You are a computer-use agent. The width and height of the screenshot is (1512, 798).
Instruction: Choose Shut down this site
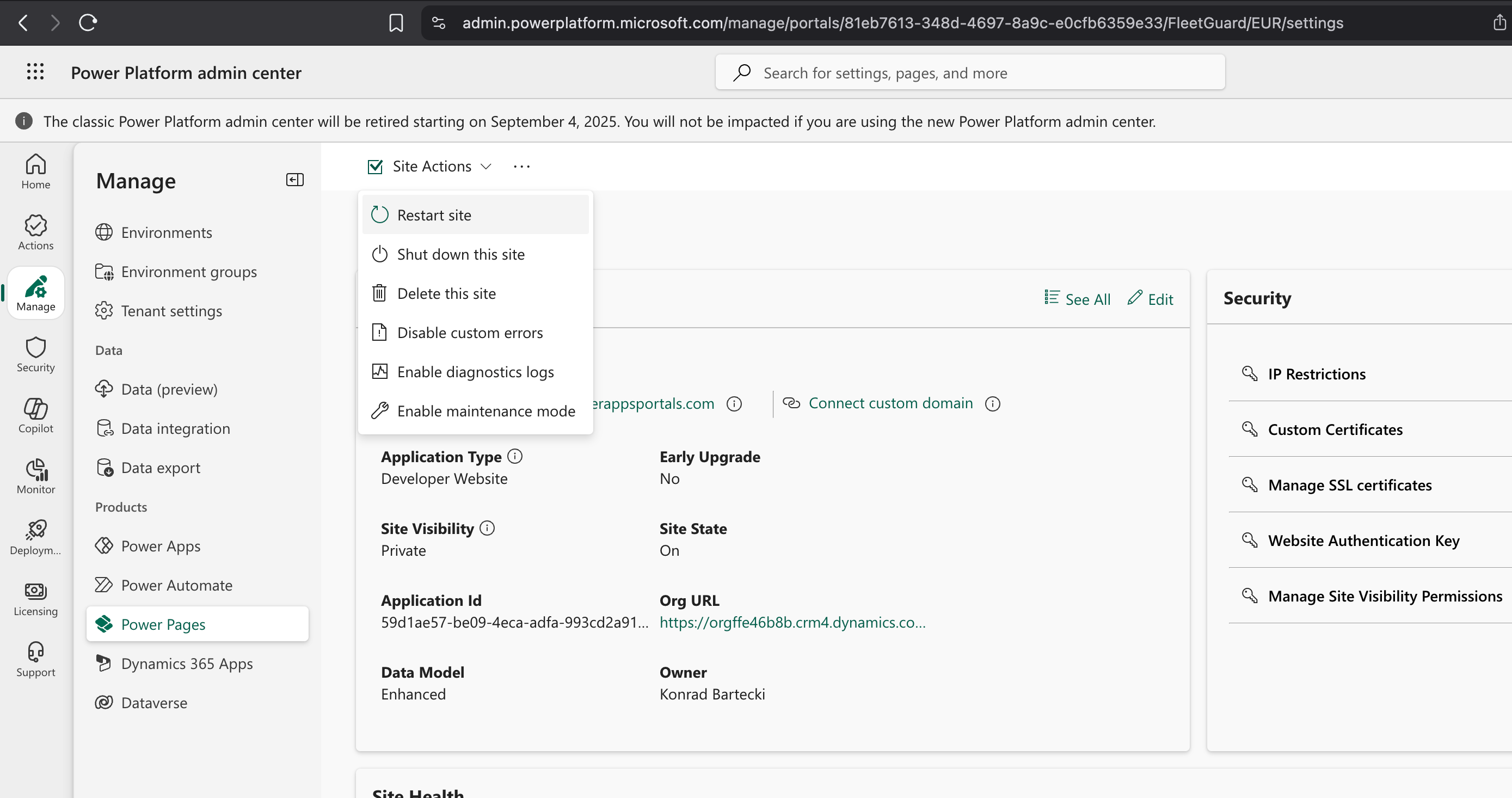pos(476,254)
